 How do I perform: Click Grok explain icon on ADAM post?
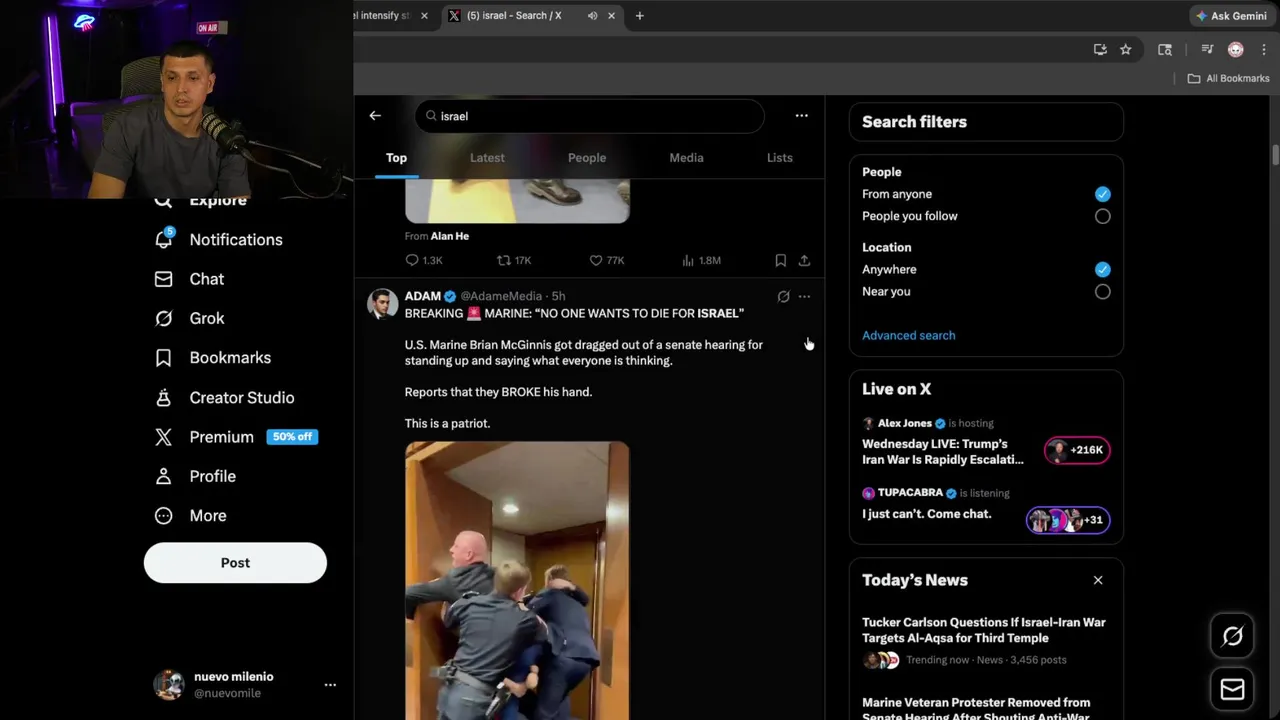783,296
